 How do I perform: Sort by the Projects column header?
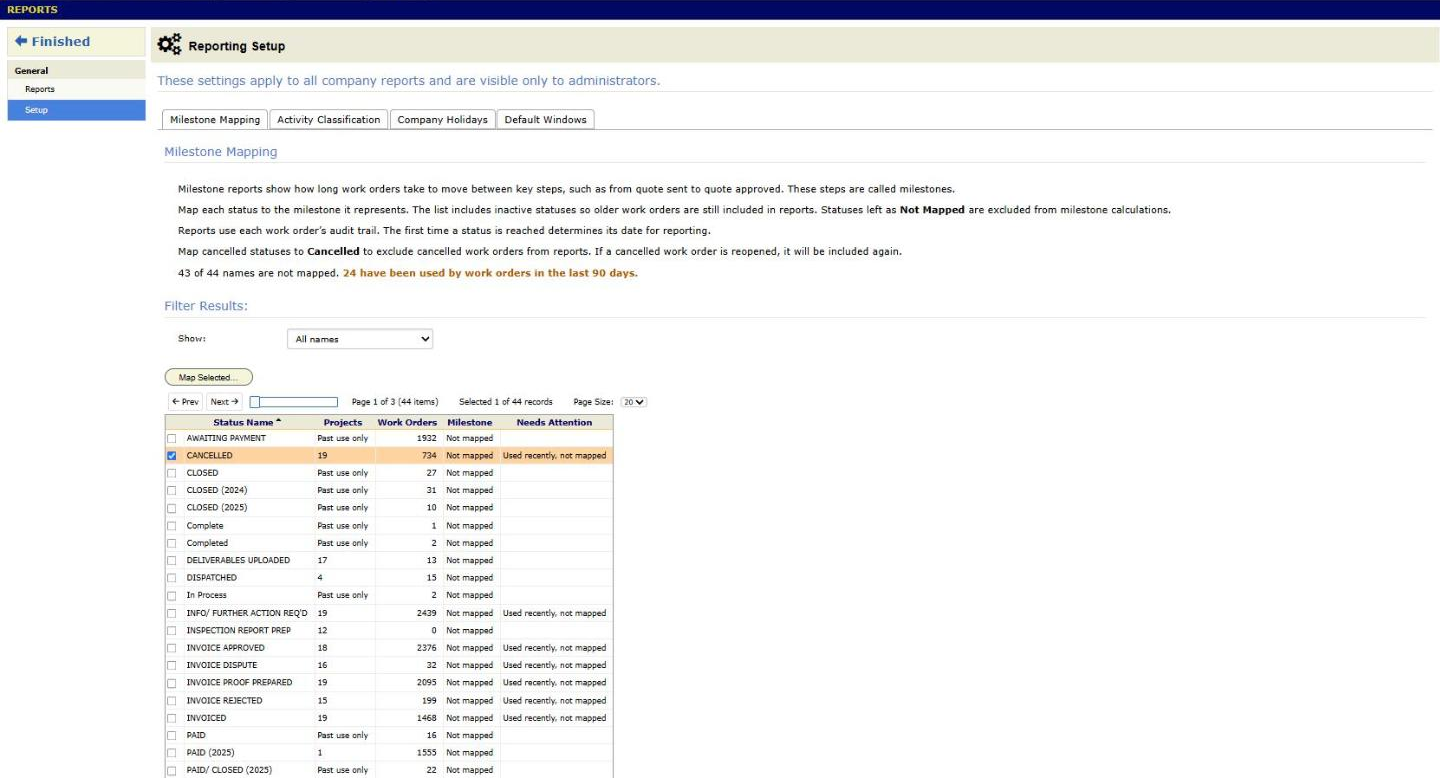point(343,422)
